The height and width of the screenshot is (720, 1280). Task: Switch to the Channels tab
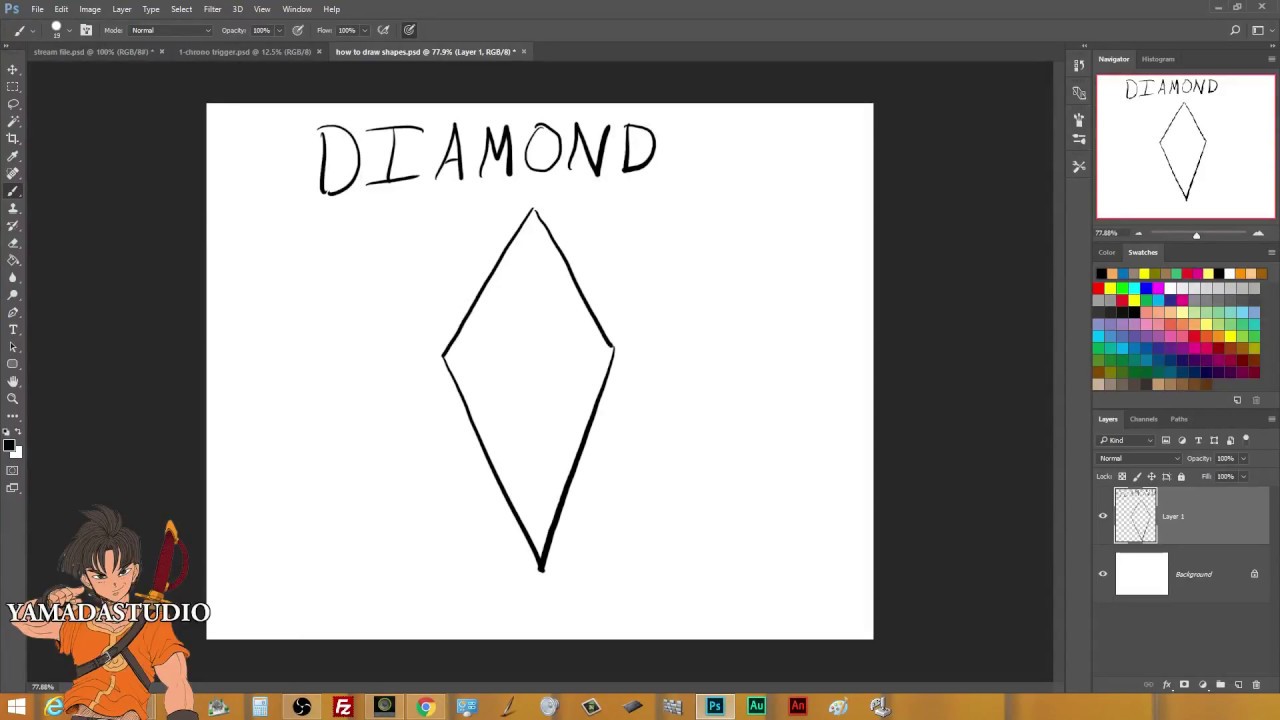point(1143,419)
